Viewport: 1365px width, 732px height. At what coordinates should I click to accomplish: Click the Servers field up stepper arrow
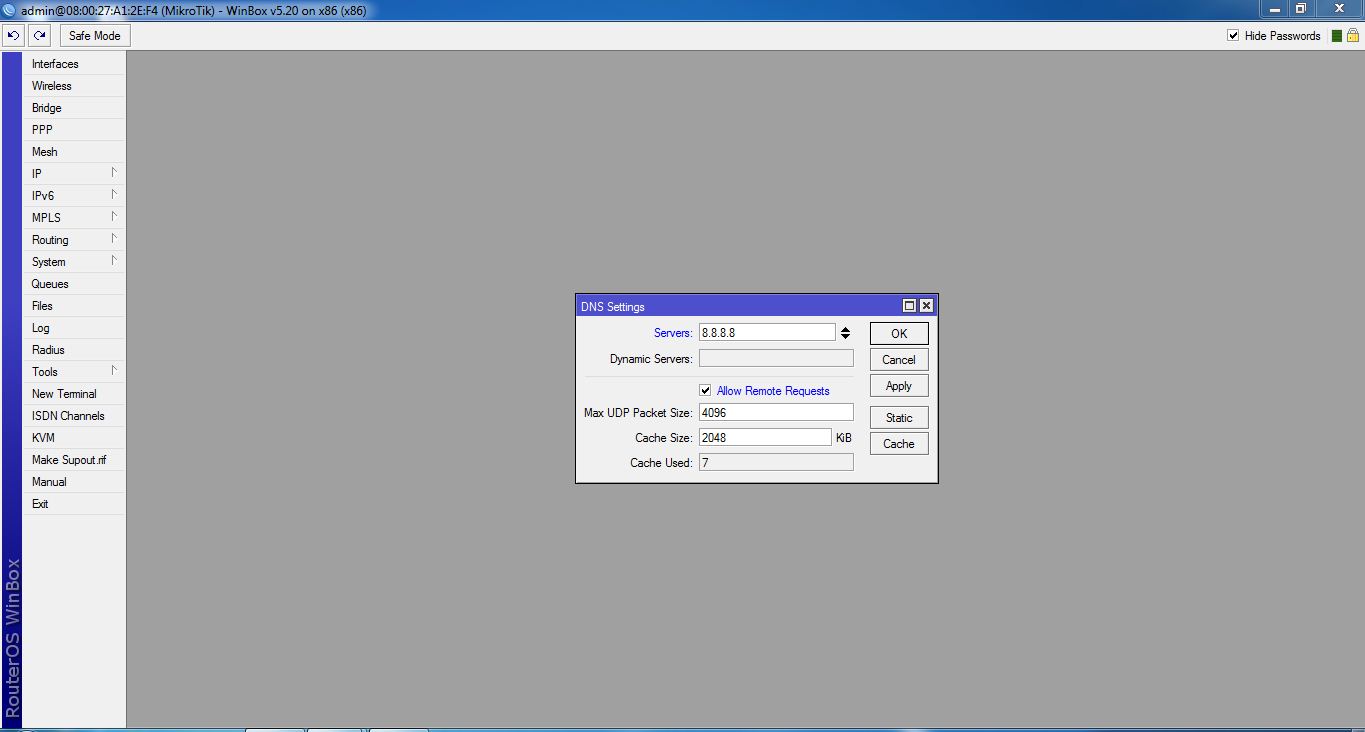pyautogui.click(x=845, y=327)
